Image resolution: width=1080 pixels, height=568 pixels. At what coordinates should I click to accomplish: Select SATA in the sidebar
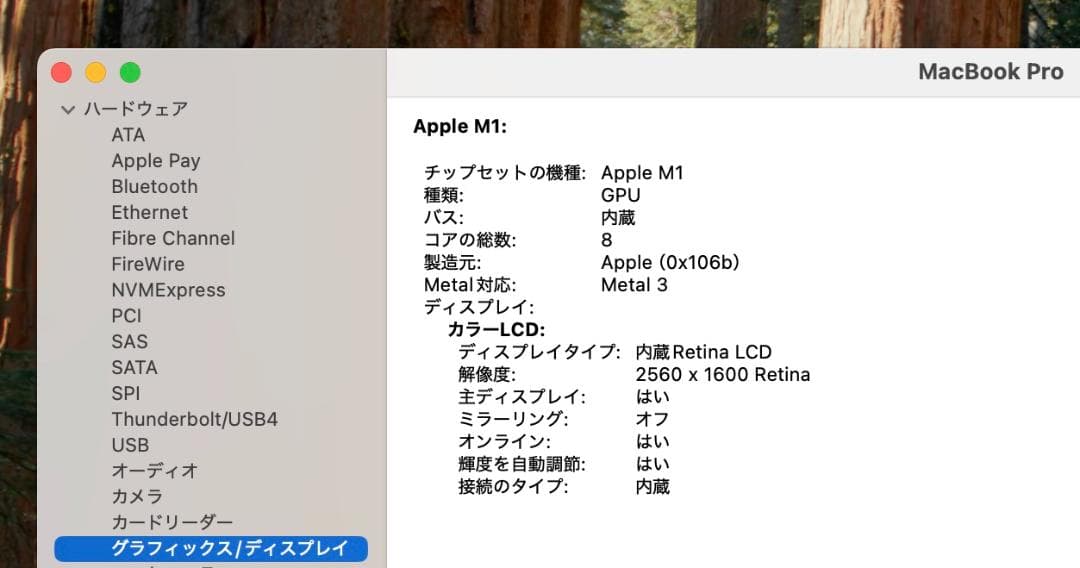click(134, 368)
